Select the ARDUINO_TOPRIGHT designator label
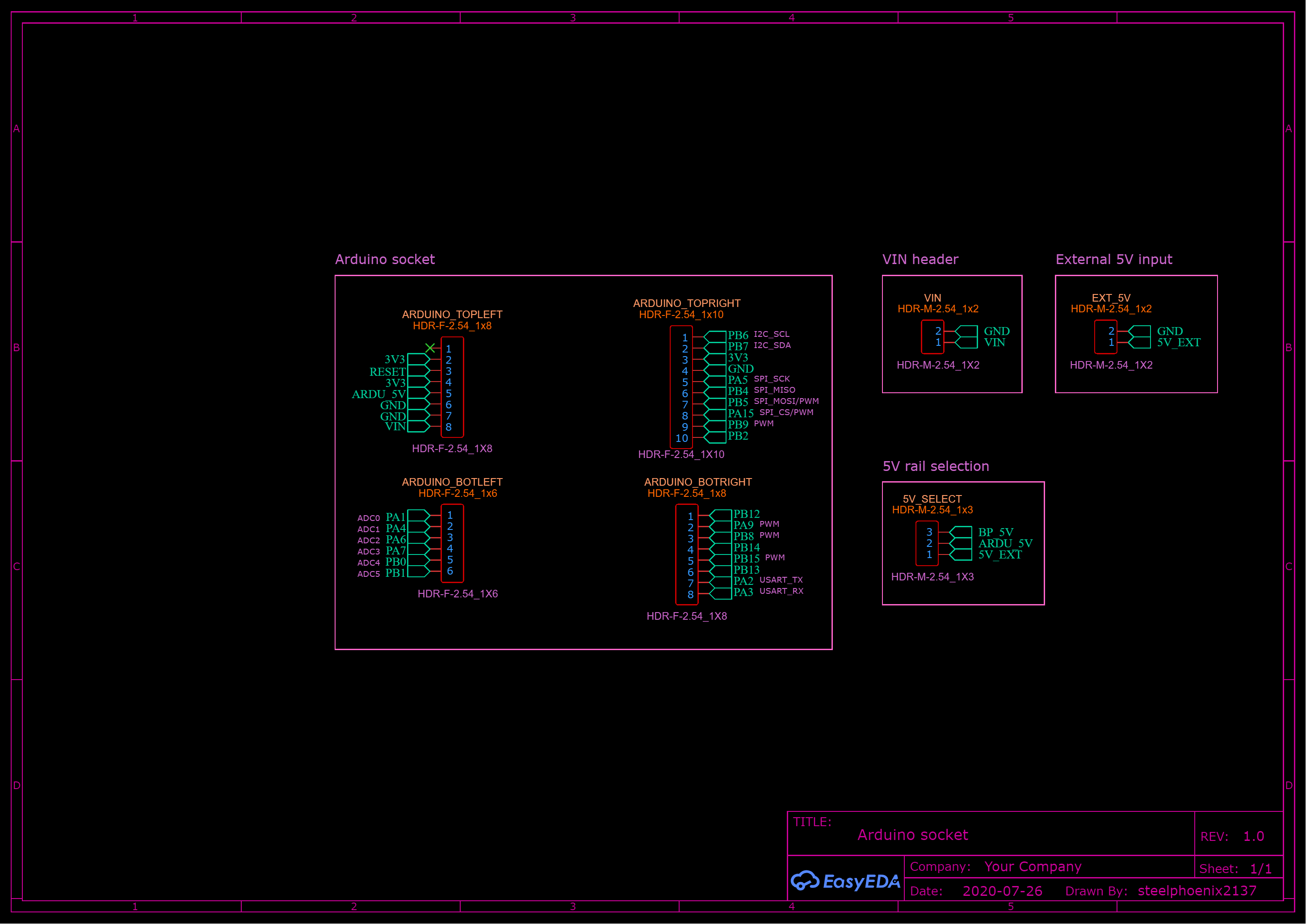The image size is (1306, 924). [687, 303]
